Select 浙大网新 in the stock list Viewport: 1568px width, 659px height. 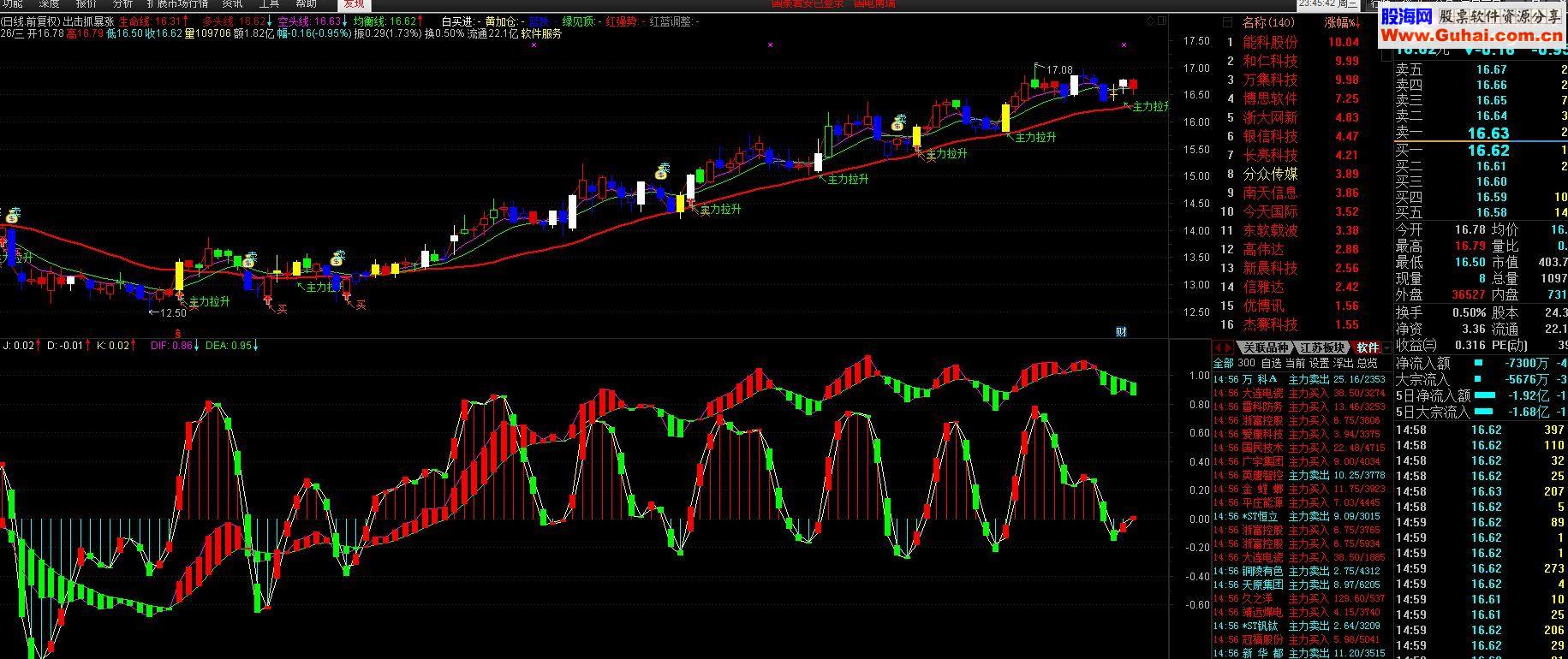(x=1270, y=117)
